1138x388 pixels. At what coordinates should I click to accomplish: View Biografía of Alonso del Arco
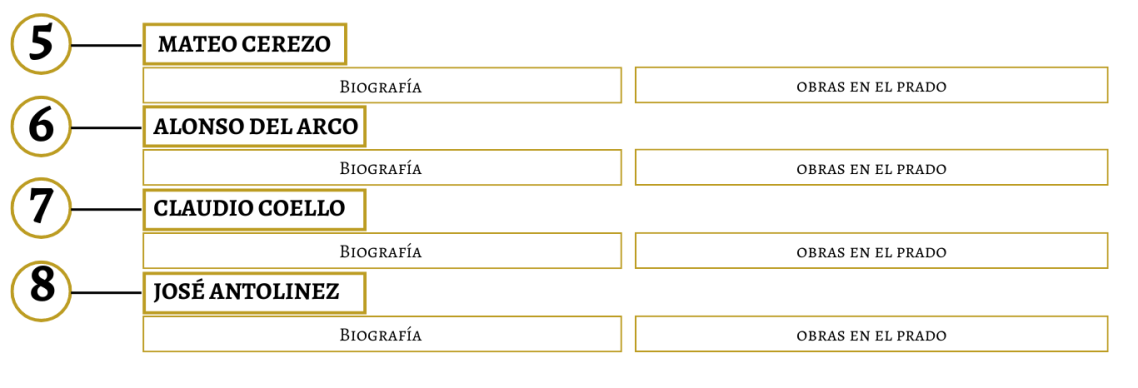382,168
